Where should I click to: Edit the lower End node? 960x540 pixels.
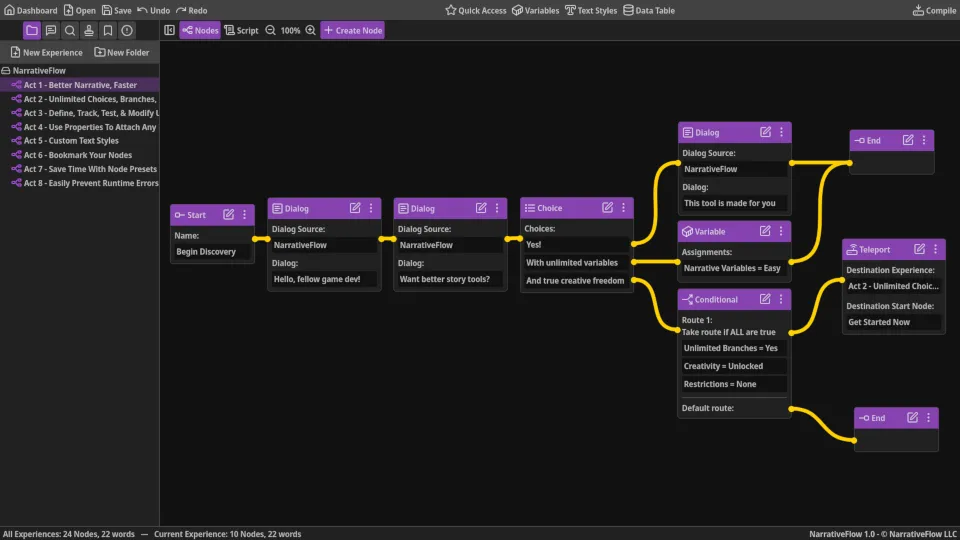(912, 417)
